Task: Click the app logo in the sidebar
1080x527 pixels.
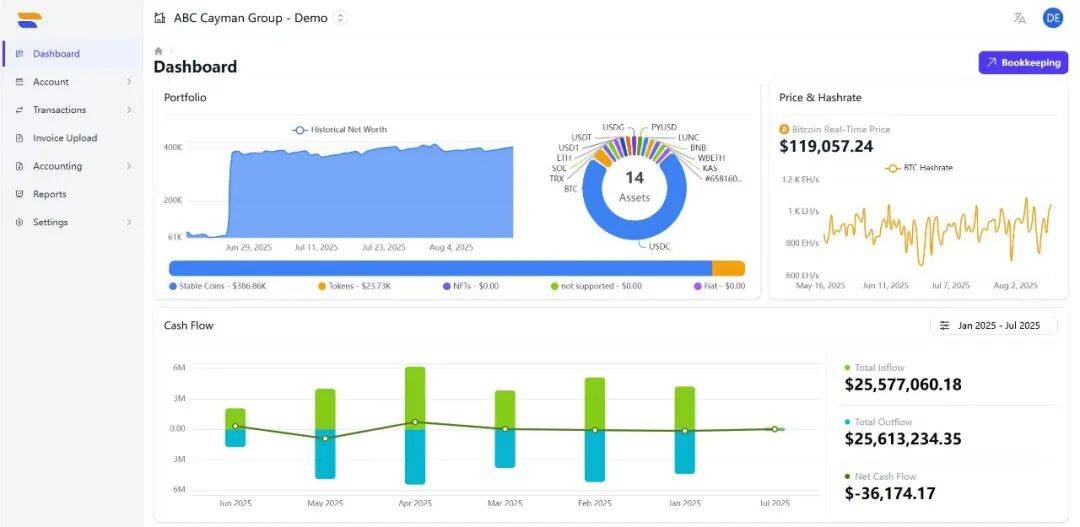Action: pyautogui.click(x=30, y=19)
